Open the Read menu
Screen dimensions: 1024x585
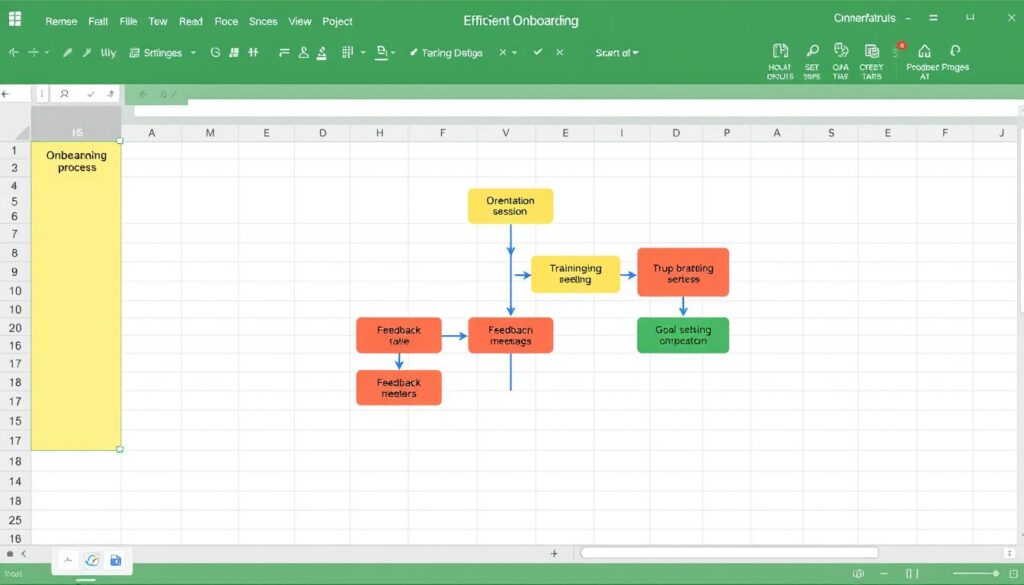tap(191, 22)
